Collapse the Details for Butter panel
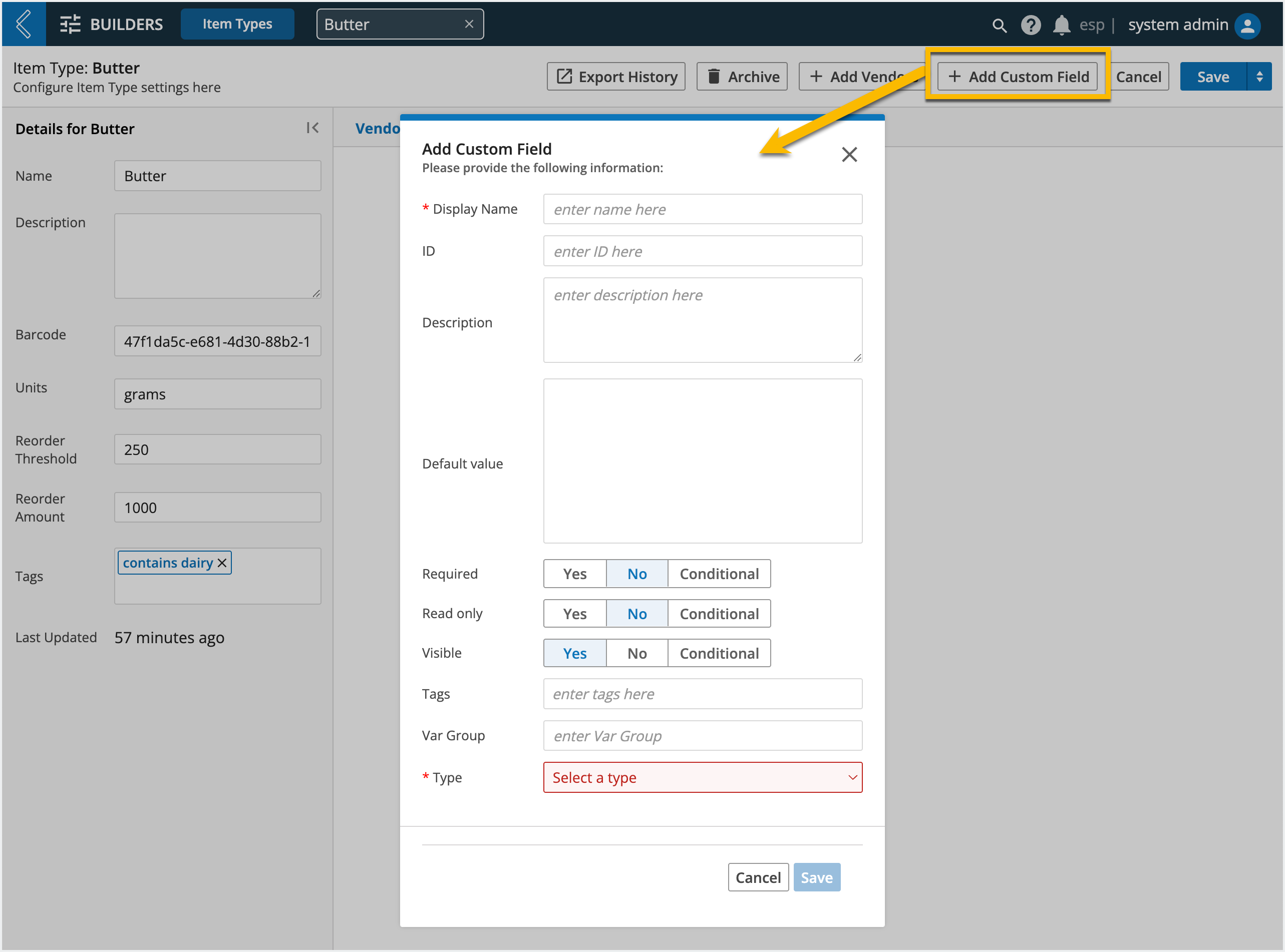 click(312, 128)
